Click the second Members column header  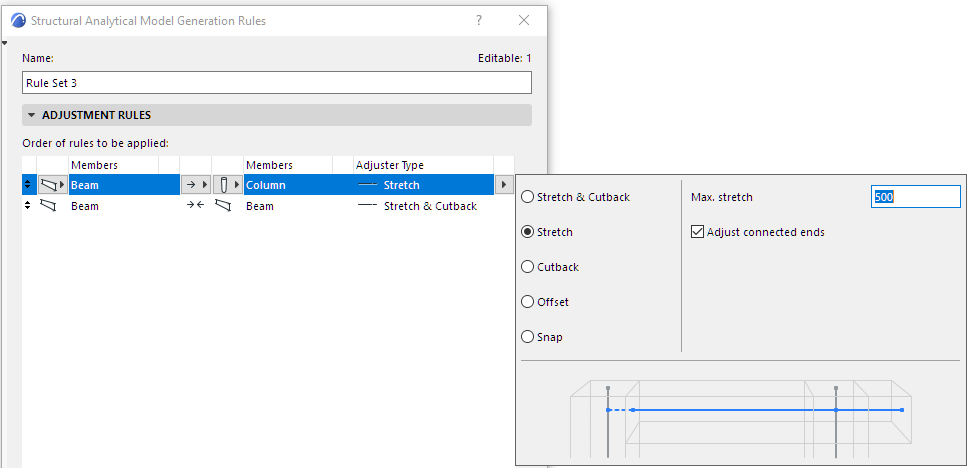[x=288, y=165]
